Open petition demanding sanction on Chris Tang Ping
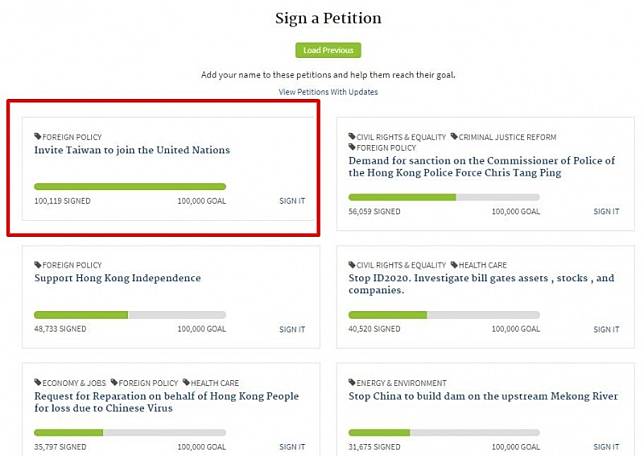 pyautogui.click(x=481, y=166)
